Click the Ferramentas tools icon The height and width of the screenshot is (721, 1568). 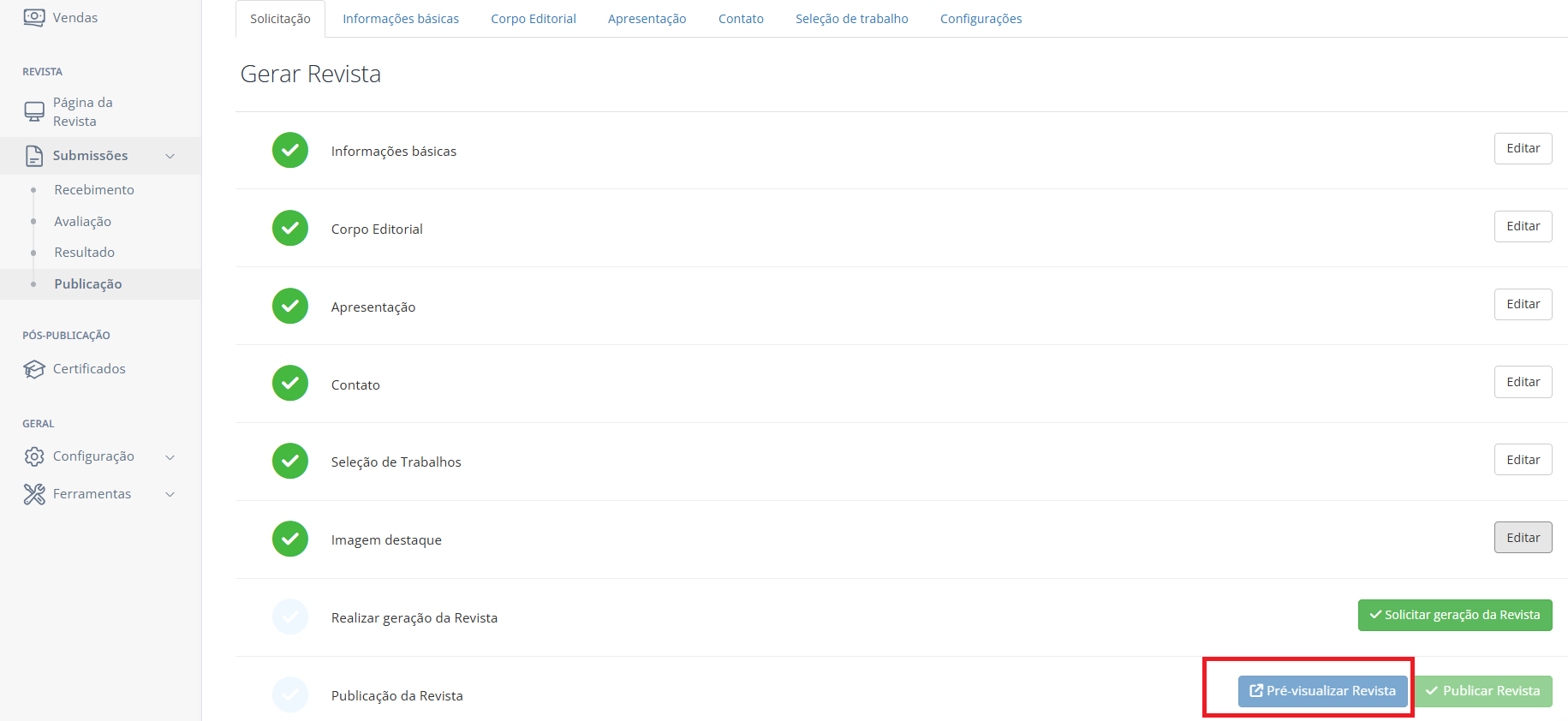tap(34, 494)
